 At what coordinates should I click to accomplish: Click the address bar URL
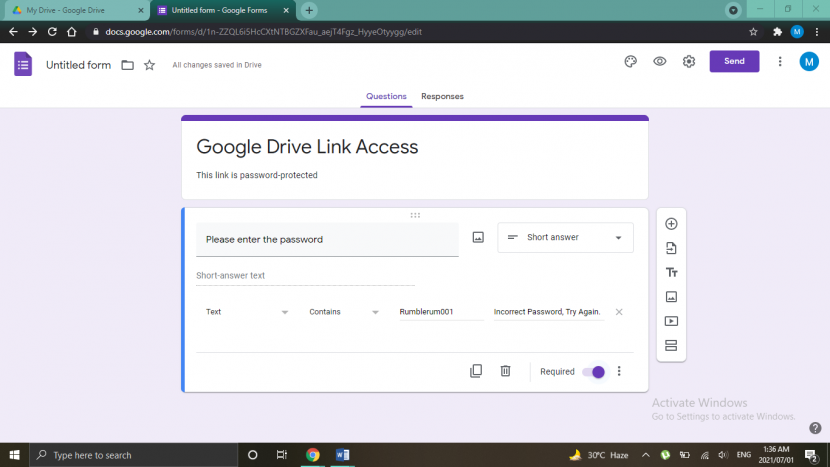click(264, 32)
